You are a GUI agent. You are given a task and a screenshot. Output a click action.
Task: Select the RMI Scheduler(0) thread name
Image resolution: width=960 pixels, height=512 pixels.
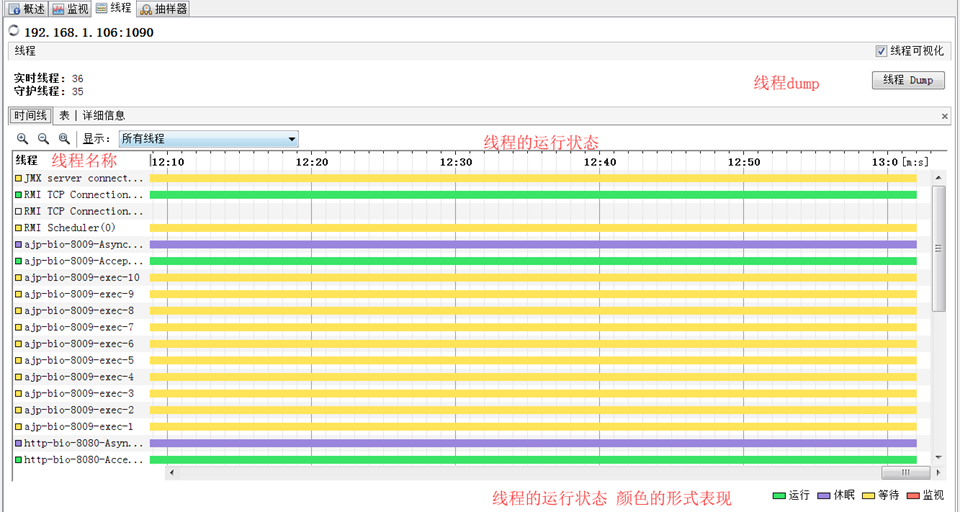coord(70,228)
